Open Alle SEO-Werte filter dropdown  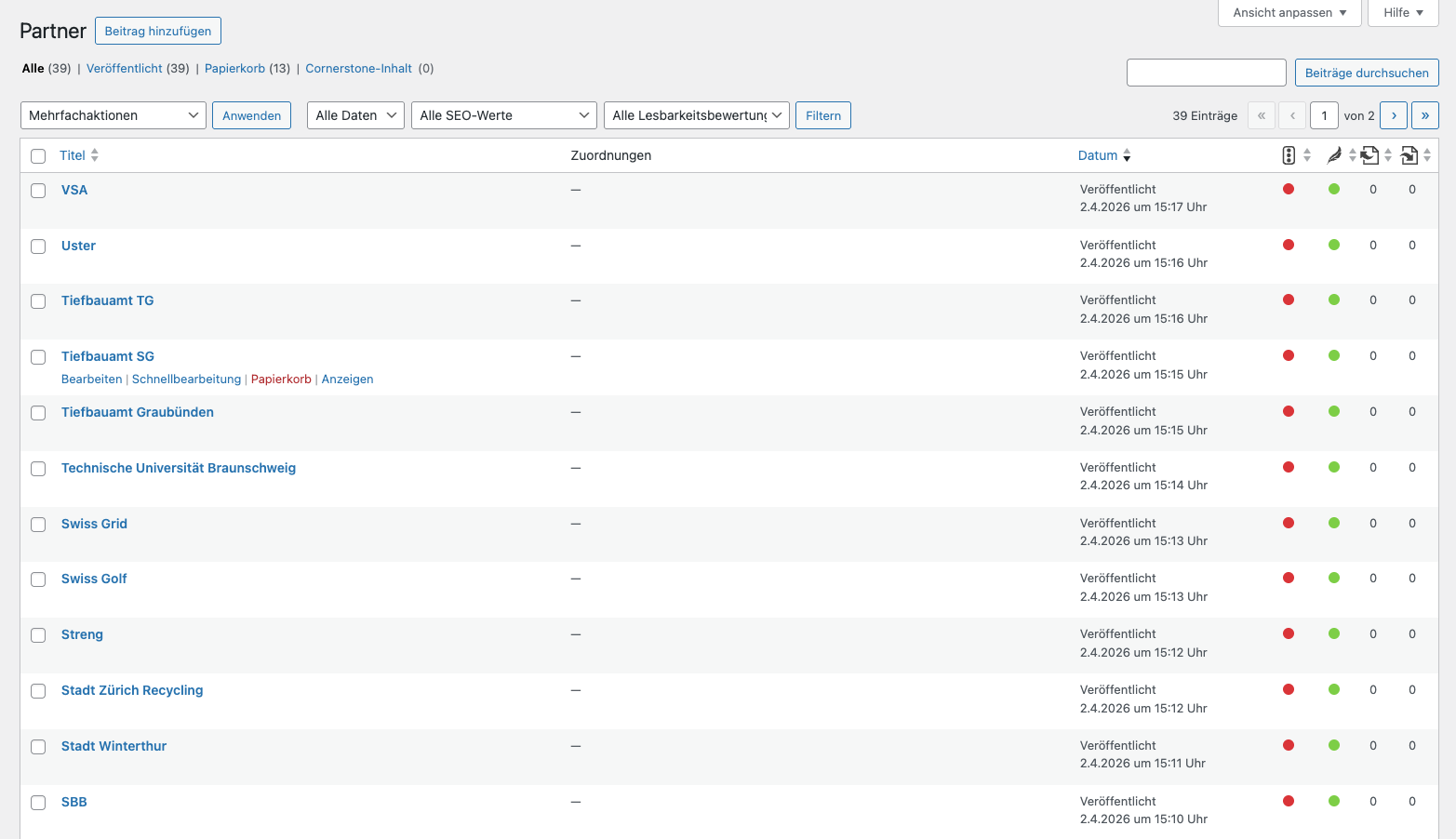tap(504, 115)
